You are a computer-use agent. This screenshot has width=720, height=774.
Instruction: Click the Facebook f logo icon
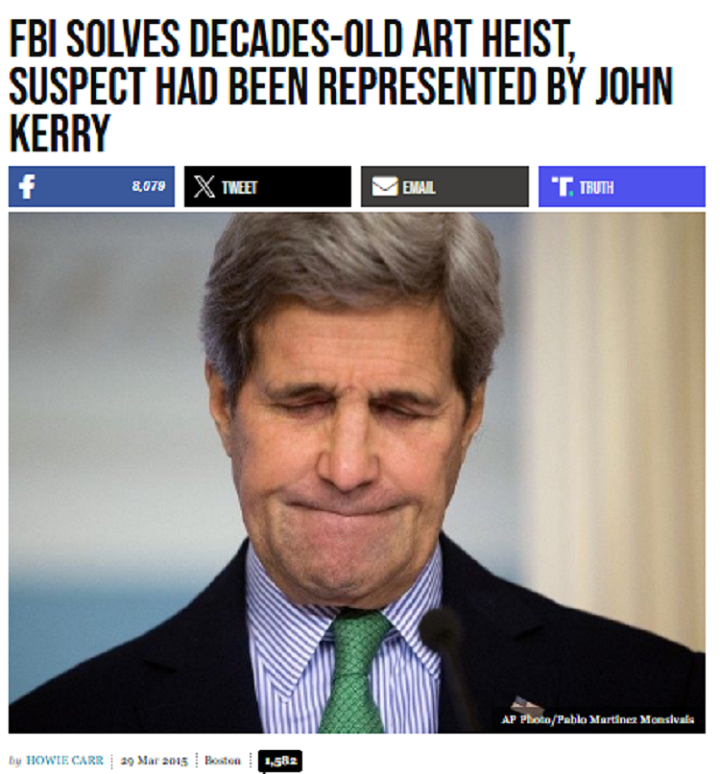pos(27,187)
